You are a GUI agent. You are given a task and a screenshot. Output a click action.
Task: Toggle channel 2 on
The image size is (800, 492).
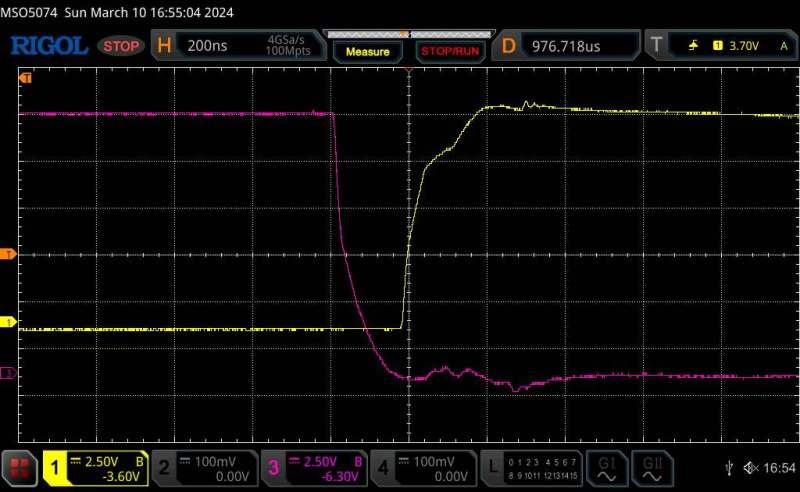coord(204,467)
